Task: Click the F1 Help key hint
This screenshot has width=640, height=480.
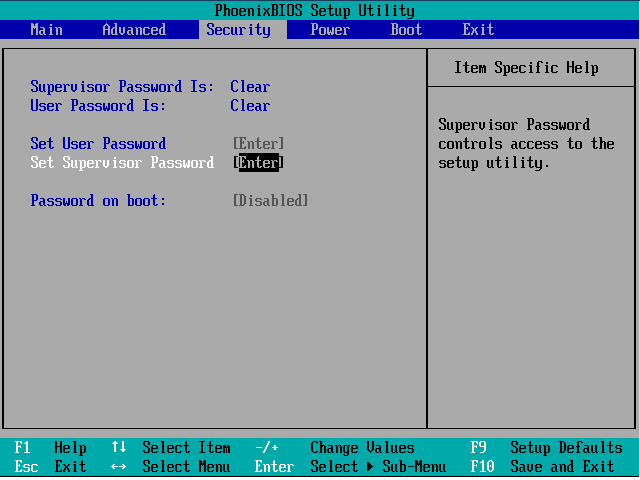Action: [x=50, y=448]
